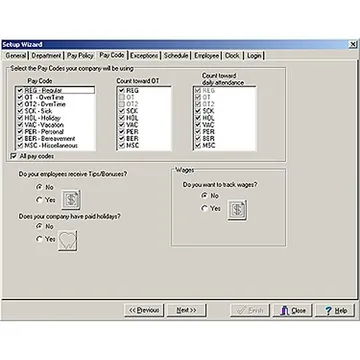Toggle PER in Count toward OT list
This screenshot has width=360, height=360.
click(122, 132)
